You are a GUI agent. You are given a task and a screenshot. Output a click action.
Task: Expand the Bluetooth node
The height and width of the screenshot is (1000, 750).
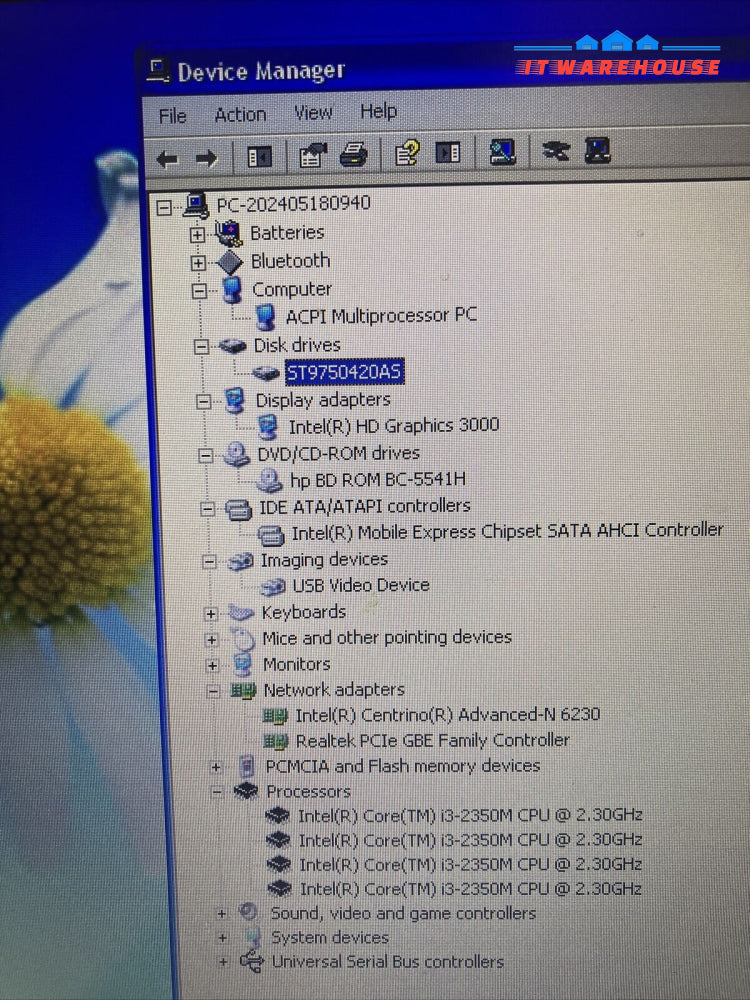coord(198,262)
